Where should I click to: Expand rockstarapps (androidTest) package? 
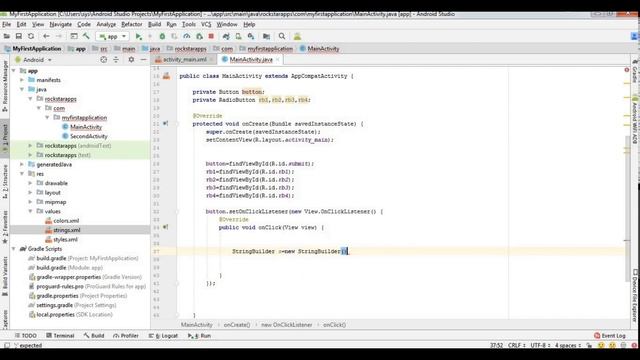[30, 146]
